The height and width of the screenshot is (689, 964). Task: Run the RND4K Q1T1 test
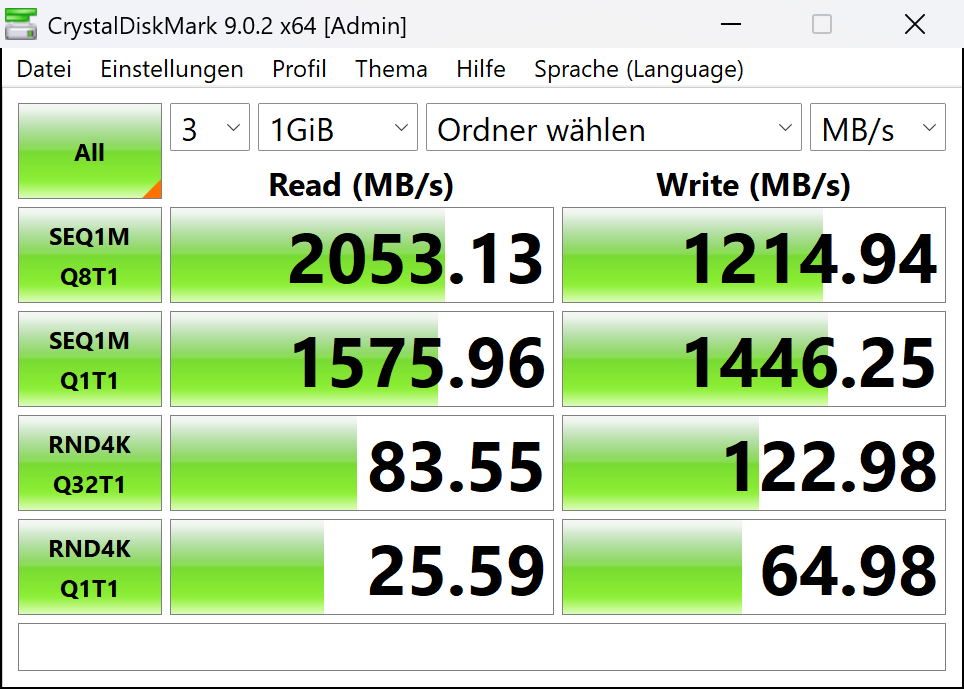pyautogui.click(x=89, y=568)
